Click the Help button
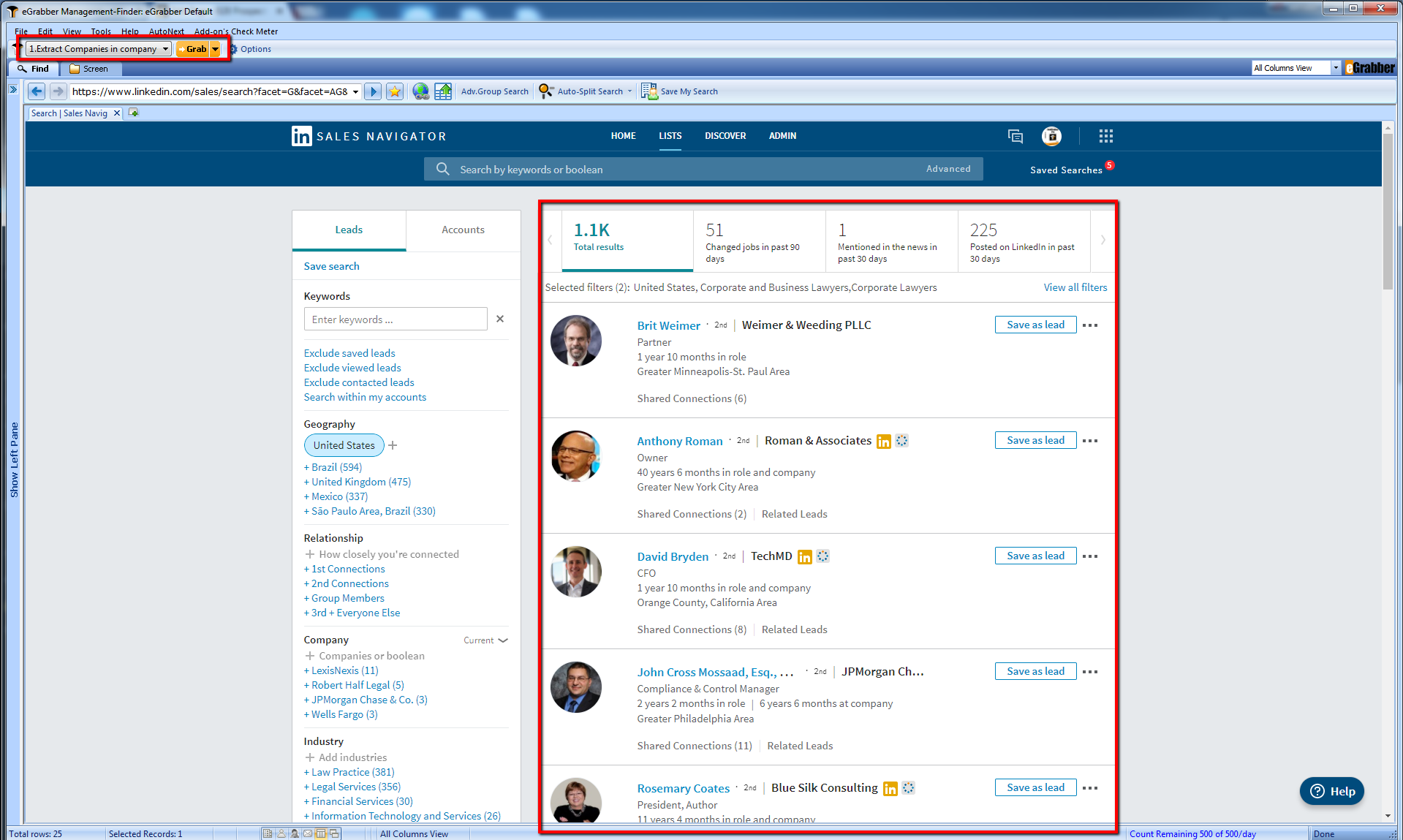This screenshot has width=1403, height=840. click(x=1332, y=791)
